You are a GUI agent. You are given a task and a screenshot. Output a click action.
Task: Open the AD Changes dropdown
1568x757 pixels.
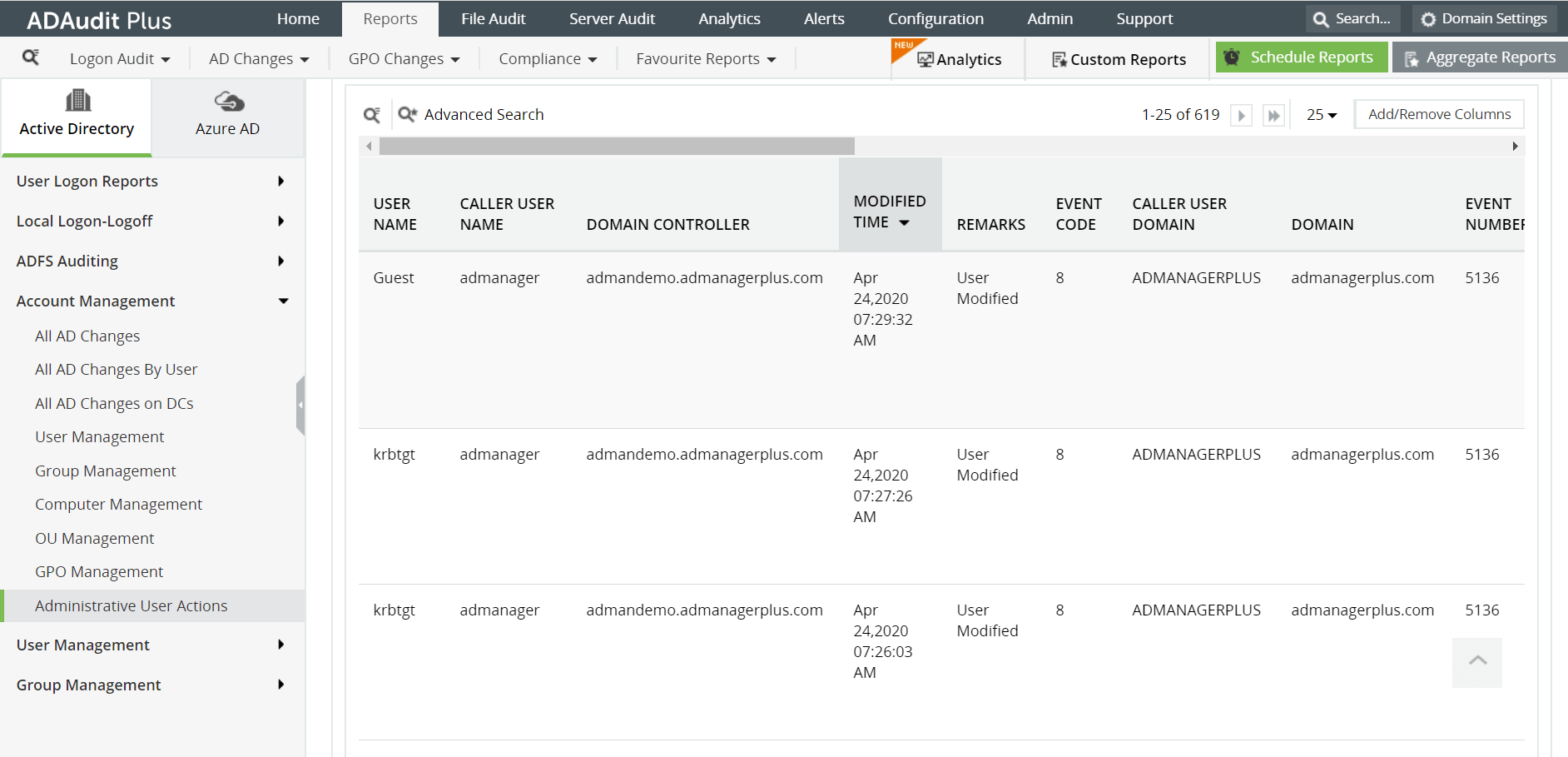(x=259, y=58)
